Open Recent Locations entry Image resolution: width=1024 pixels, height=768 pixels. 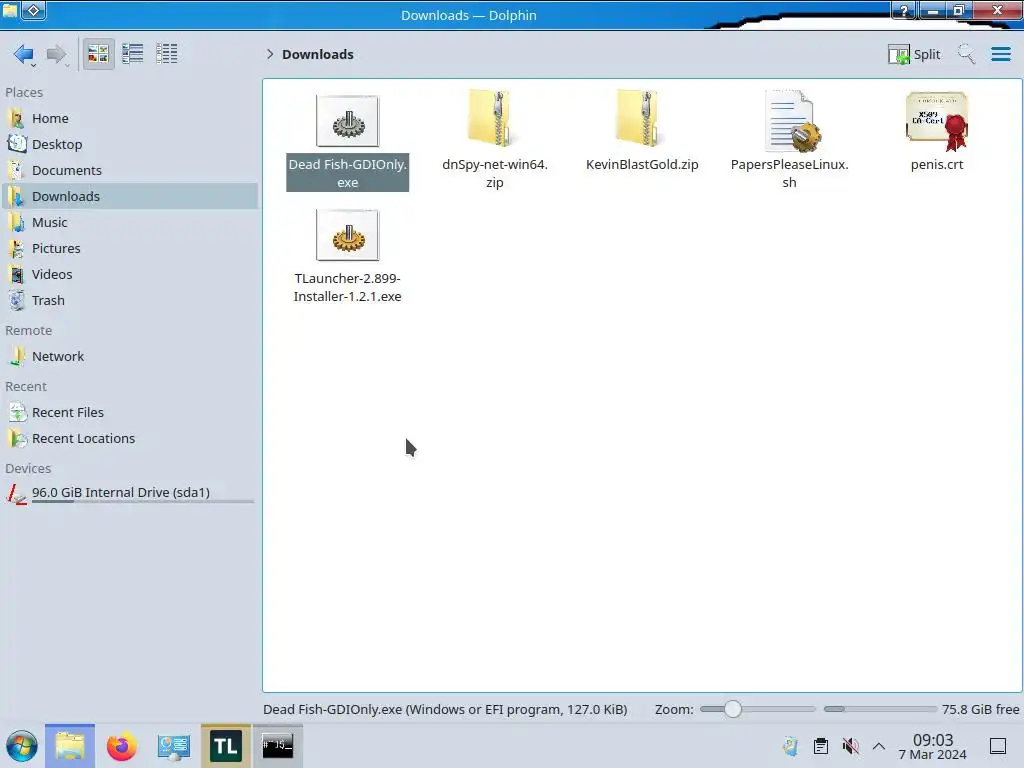pos(129,439)
